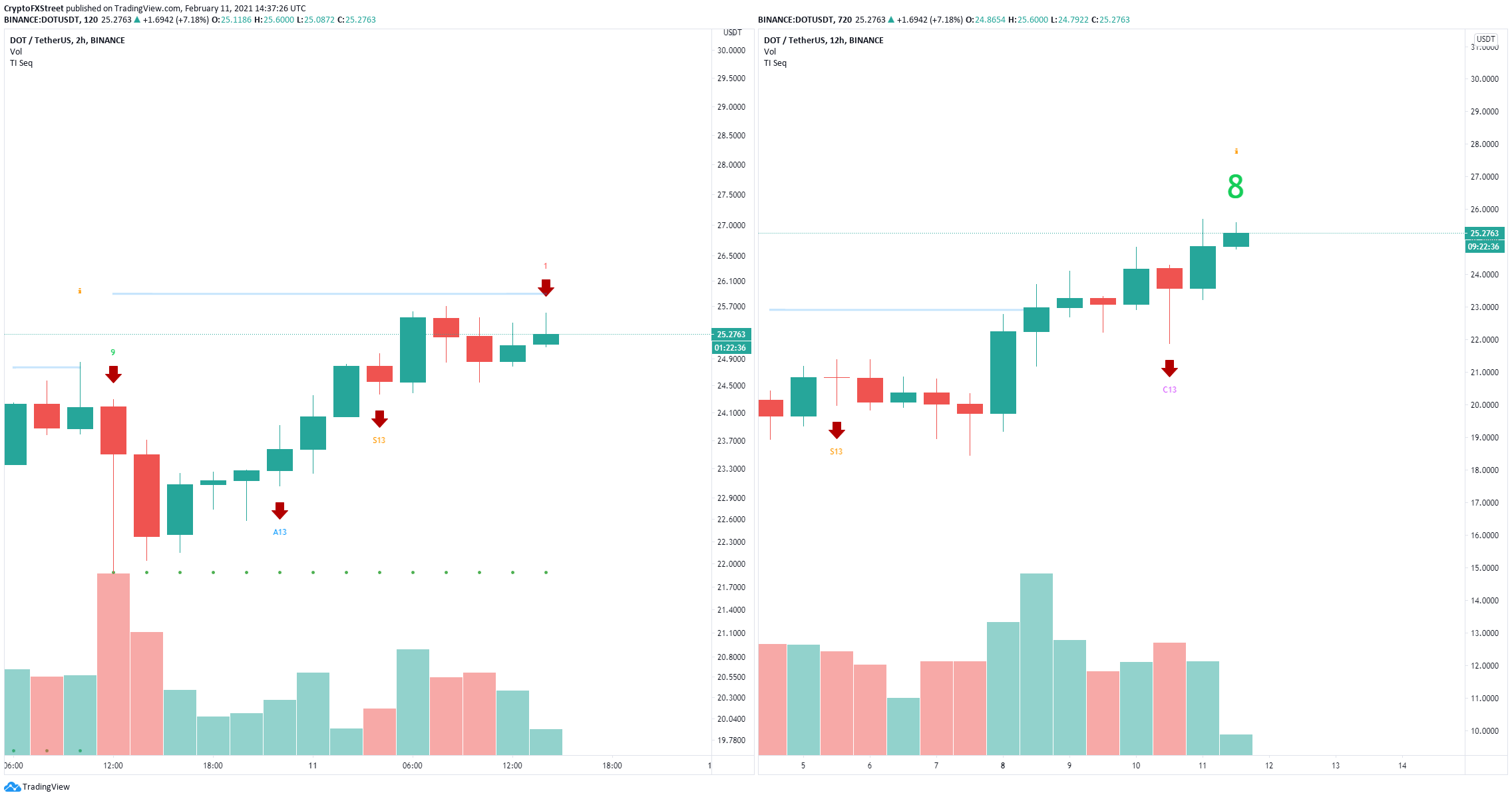Screen dimensions: 1512x799
Task: Click the CryptoFXStreet author name
Action: click(x=34, y=9)
